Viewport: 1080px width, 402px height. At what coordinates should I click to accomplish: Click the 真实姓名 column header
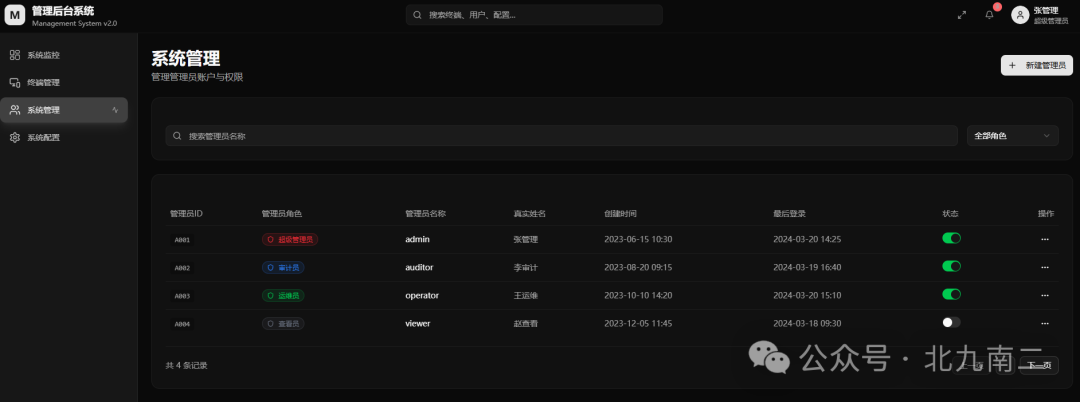click(530, 214)
